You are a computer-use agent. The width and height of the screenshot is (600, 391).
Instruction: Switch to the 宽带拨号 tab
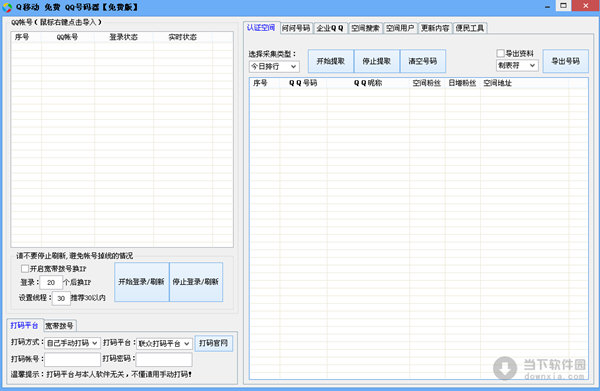point(59,326)
